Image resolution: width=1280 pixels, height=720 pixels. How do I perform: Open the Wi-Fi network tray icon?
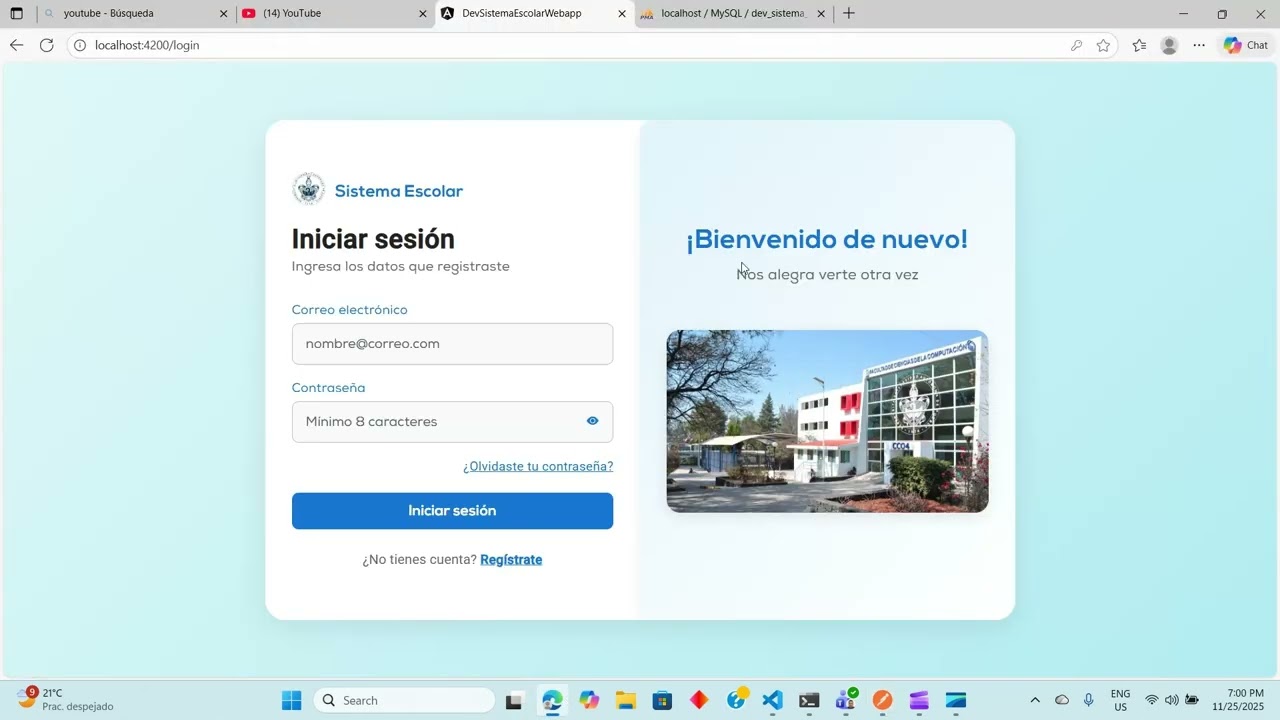point(1152,700)
